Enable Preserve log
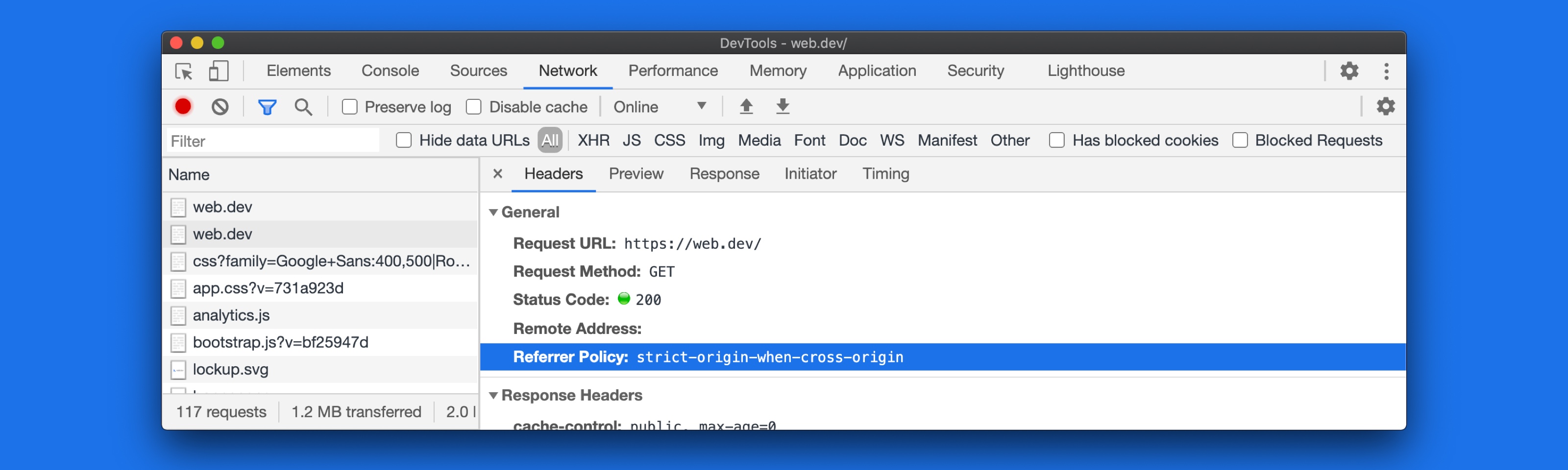This screenshot has width=1568, height=470. coord(350,106)
